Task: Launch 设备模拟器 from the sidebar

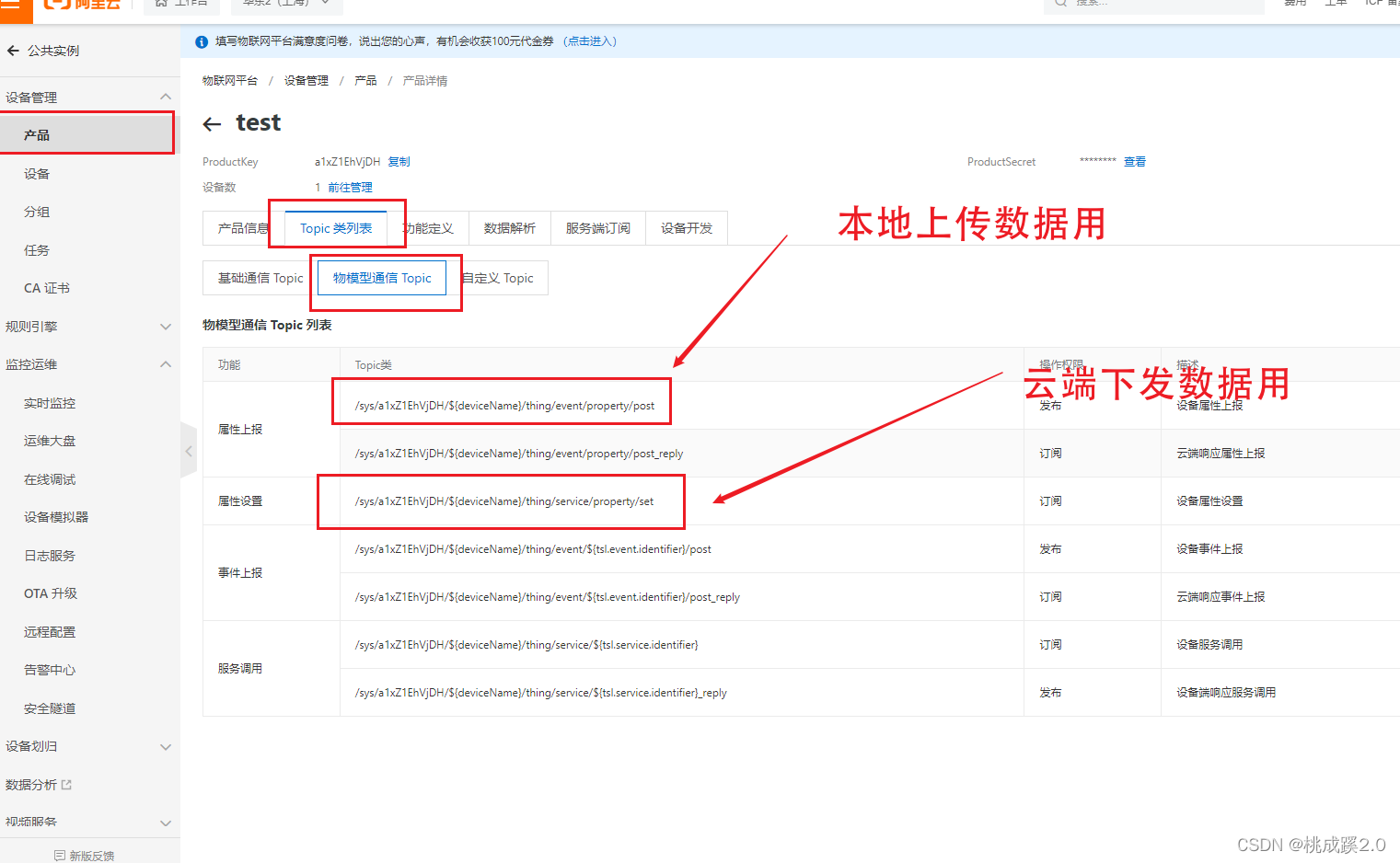Action: click(x=56, y=517)
